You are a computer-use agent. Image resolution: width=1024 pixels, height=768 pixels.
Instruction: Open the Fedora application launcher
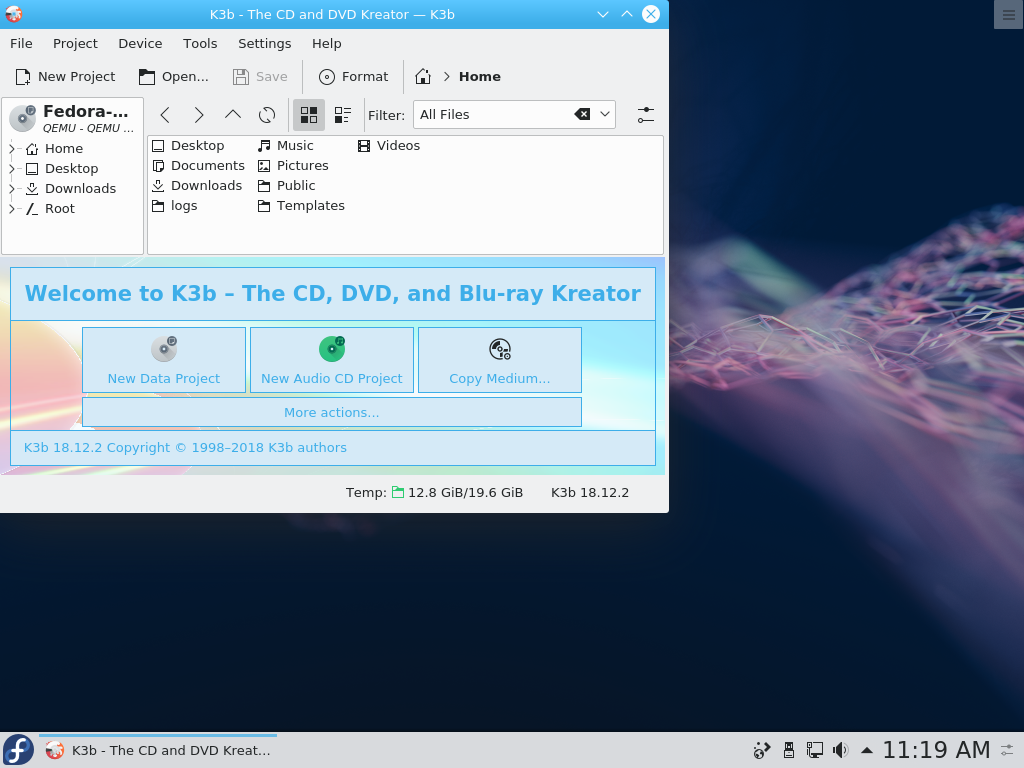[18, 750]
